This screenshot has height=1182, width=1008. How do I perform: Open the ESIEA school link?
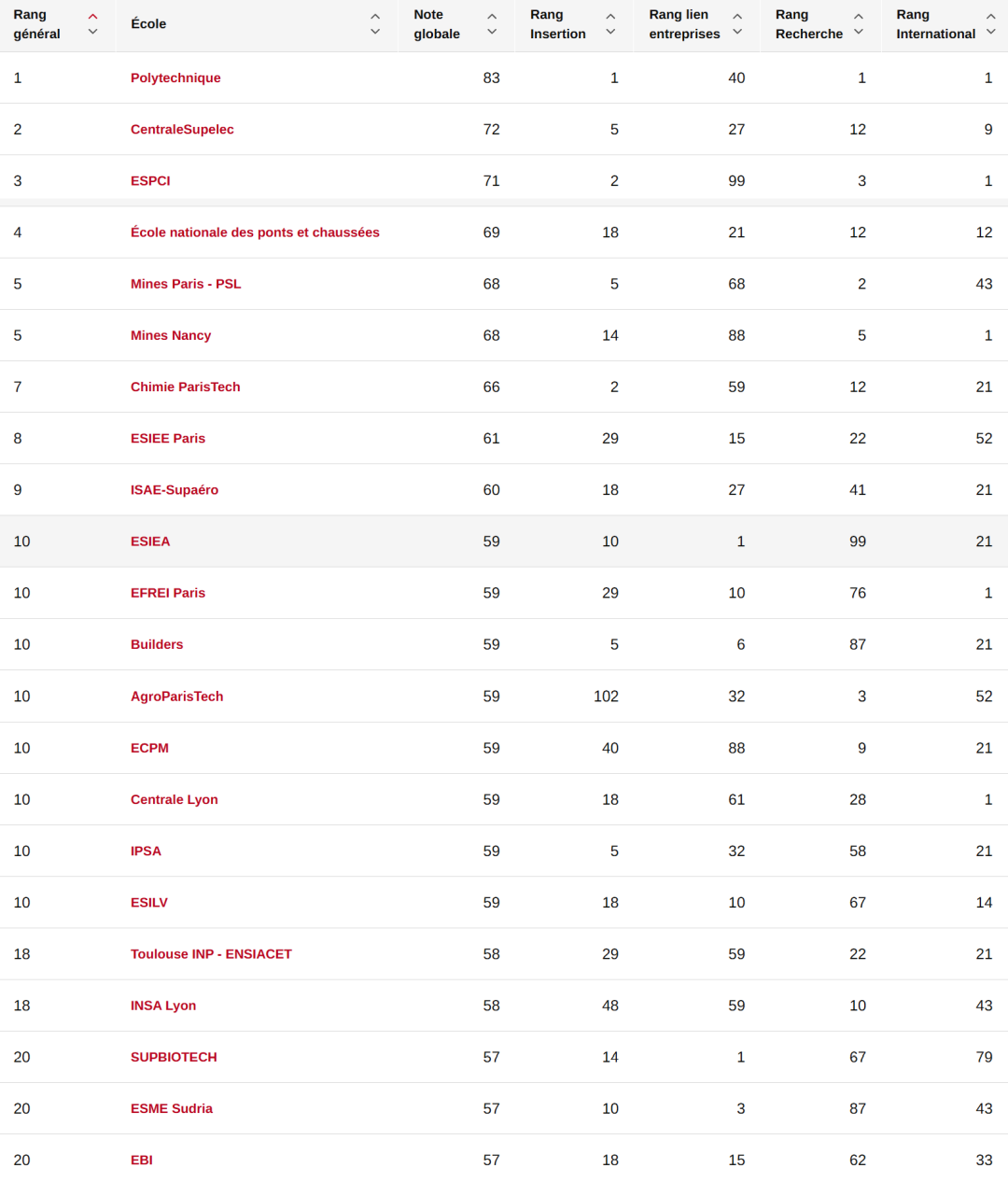(150, 542)
